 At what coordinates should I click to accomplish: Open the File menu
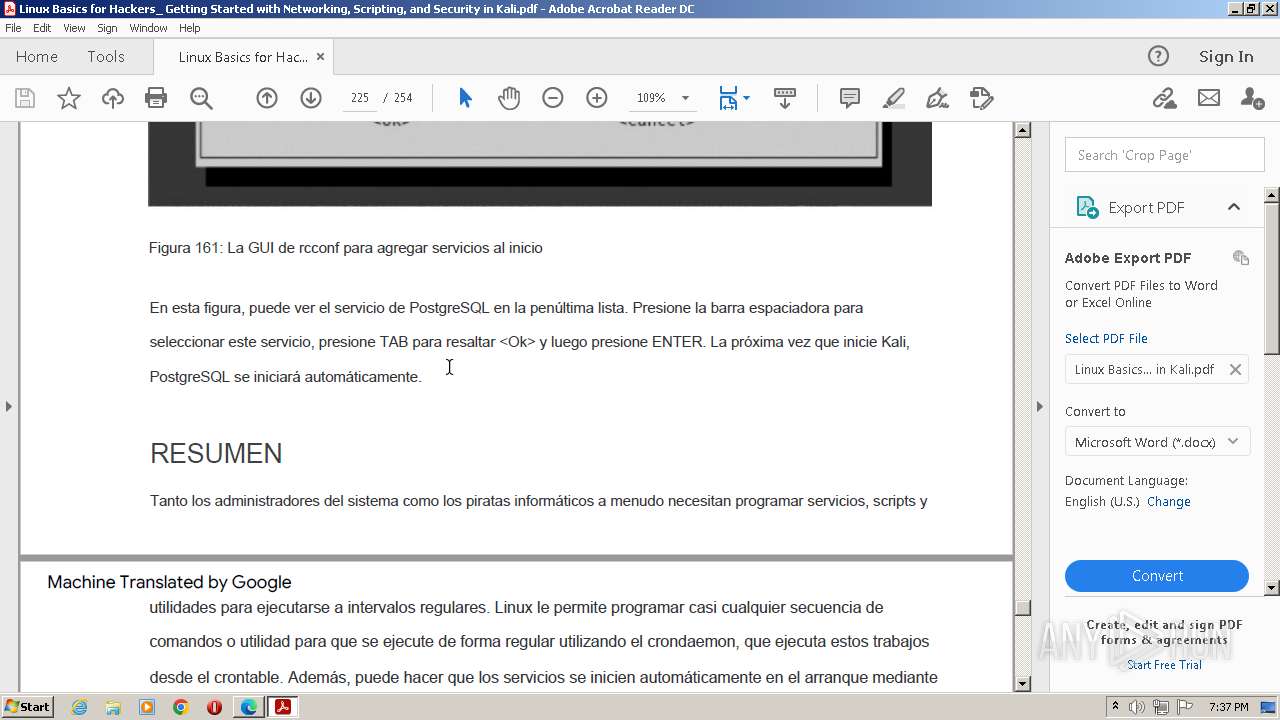coord(13,28)
